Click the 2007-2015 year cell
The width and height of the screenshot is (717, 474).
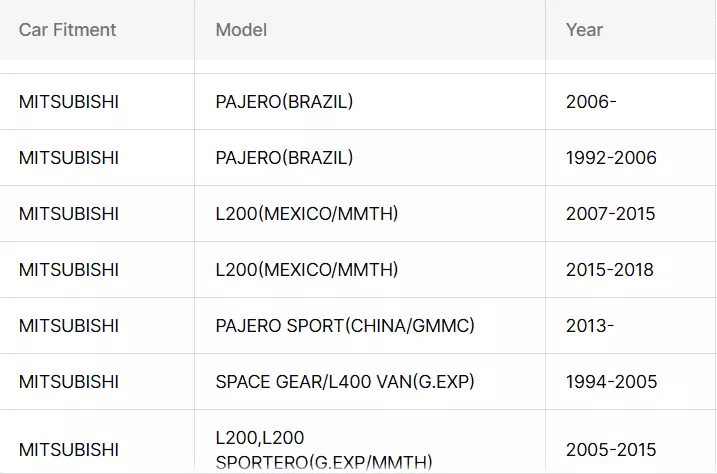pos(610,214)
